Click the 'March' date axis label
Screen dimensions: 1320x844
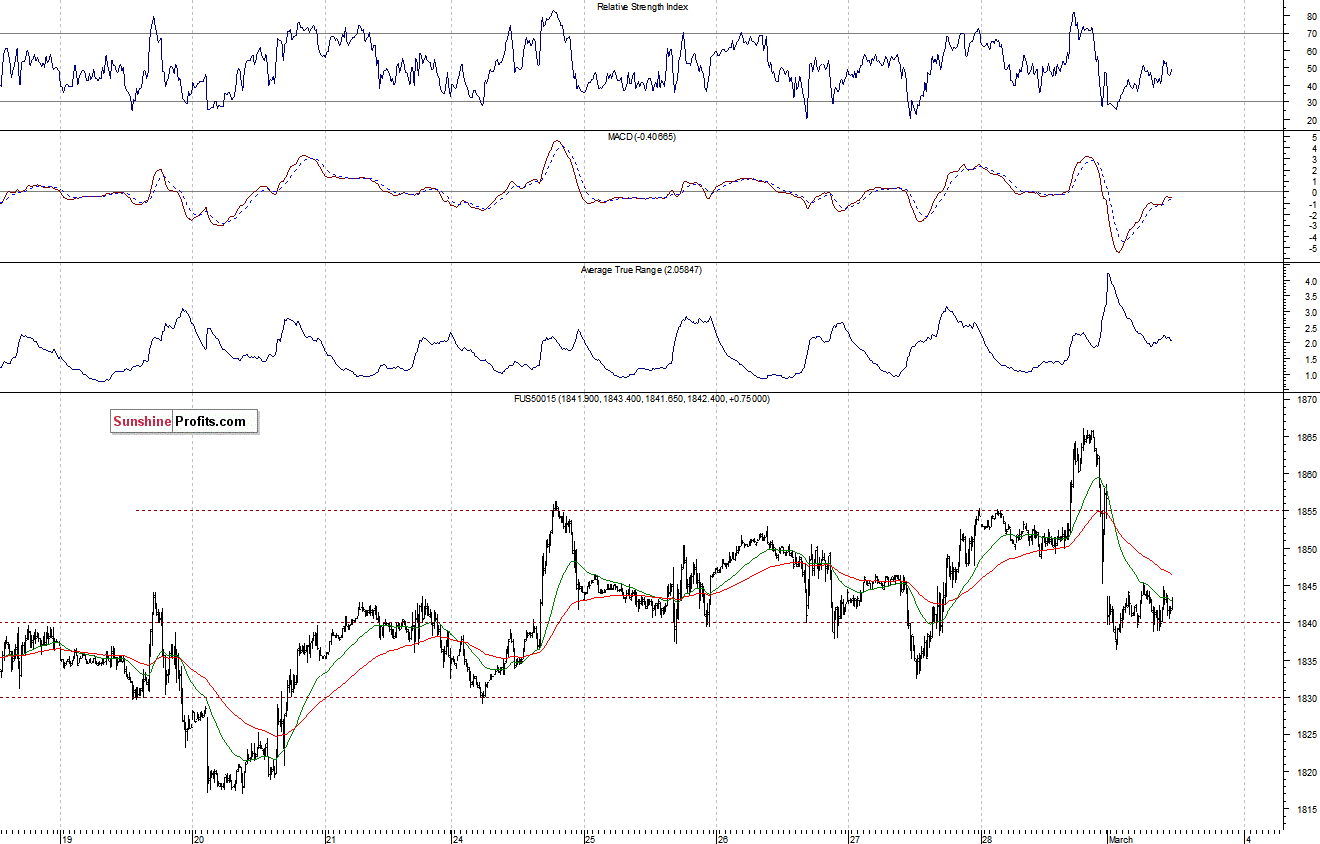pos(1120,839)
